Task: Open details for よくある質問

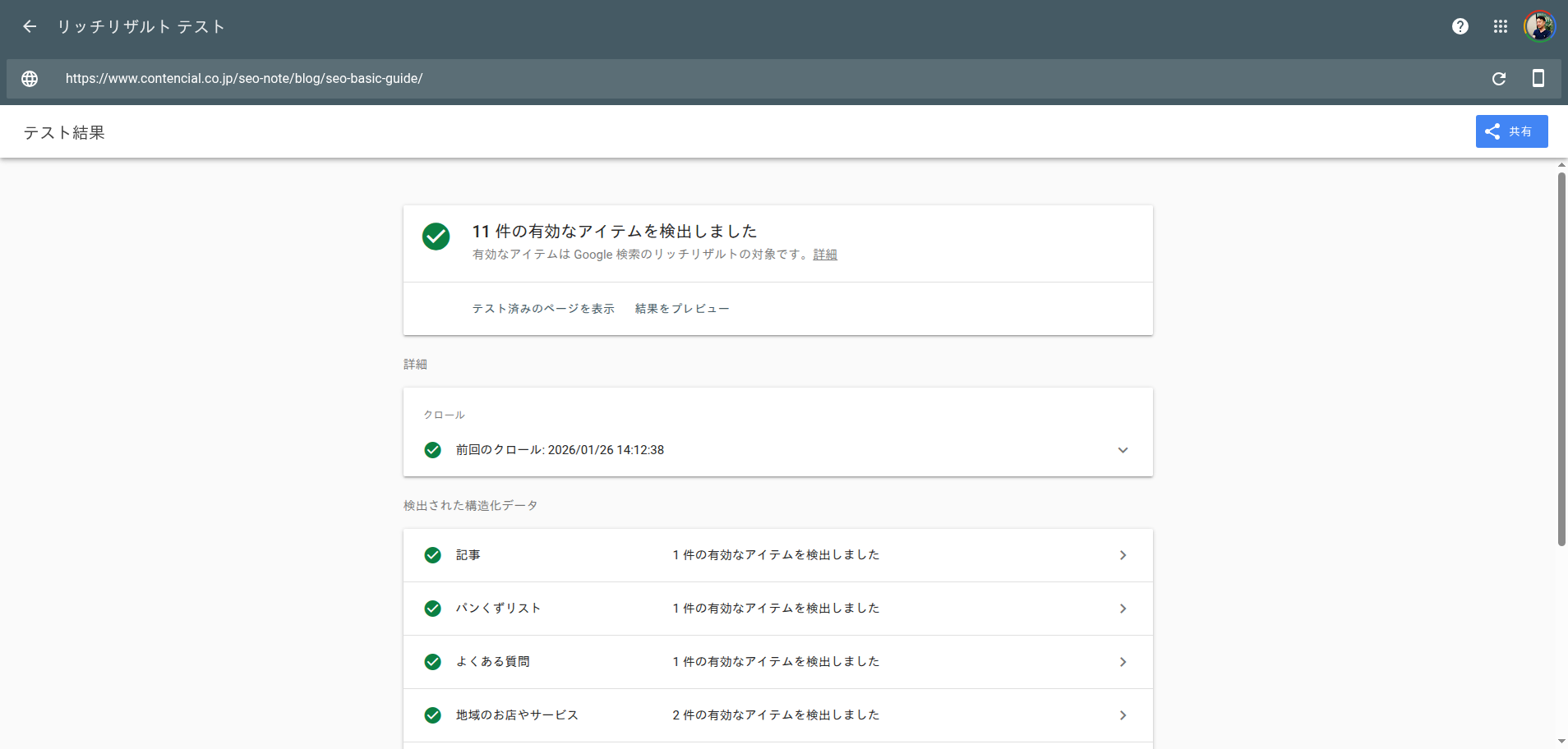Action: point(1123,662)
